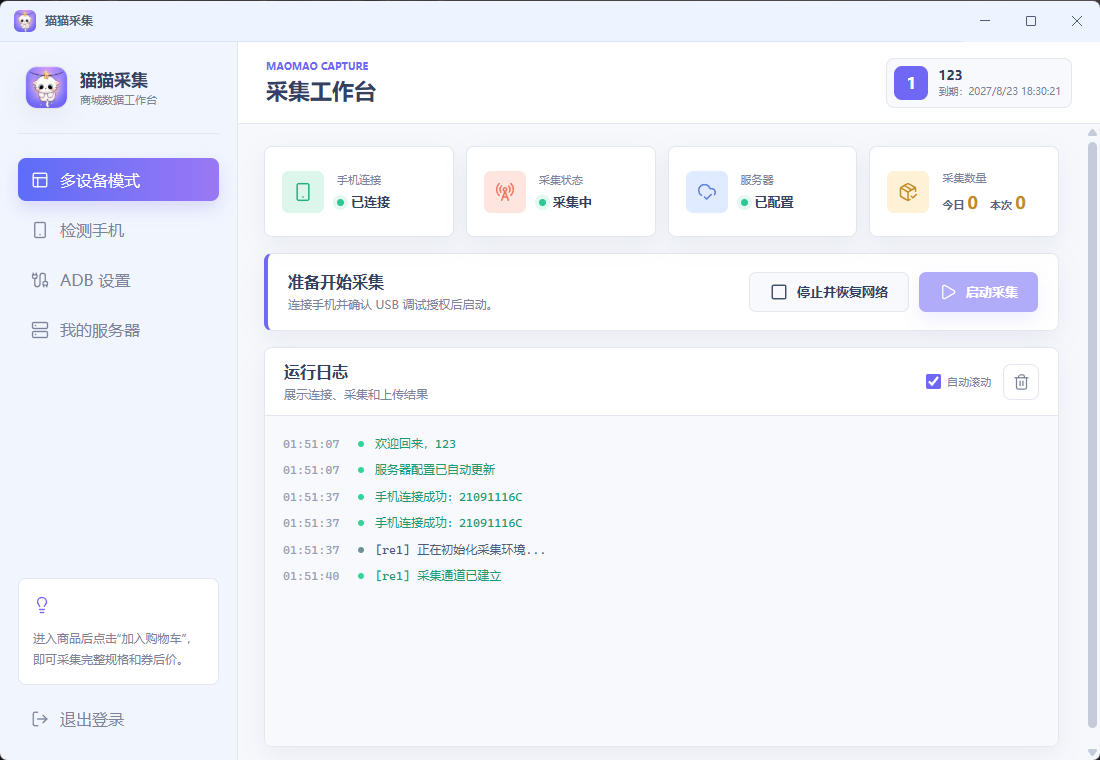
Task: Click the 采集状态 antenna signal icon
Action: [505, 192]
